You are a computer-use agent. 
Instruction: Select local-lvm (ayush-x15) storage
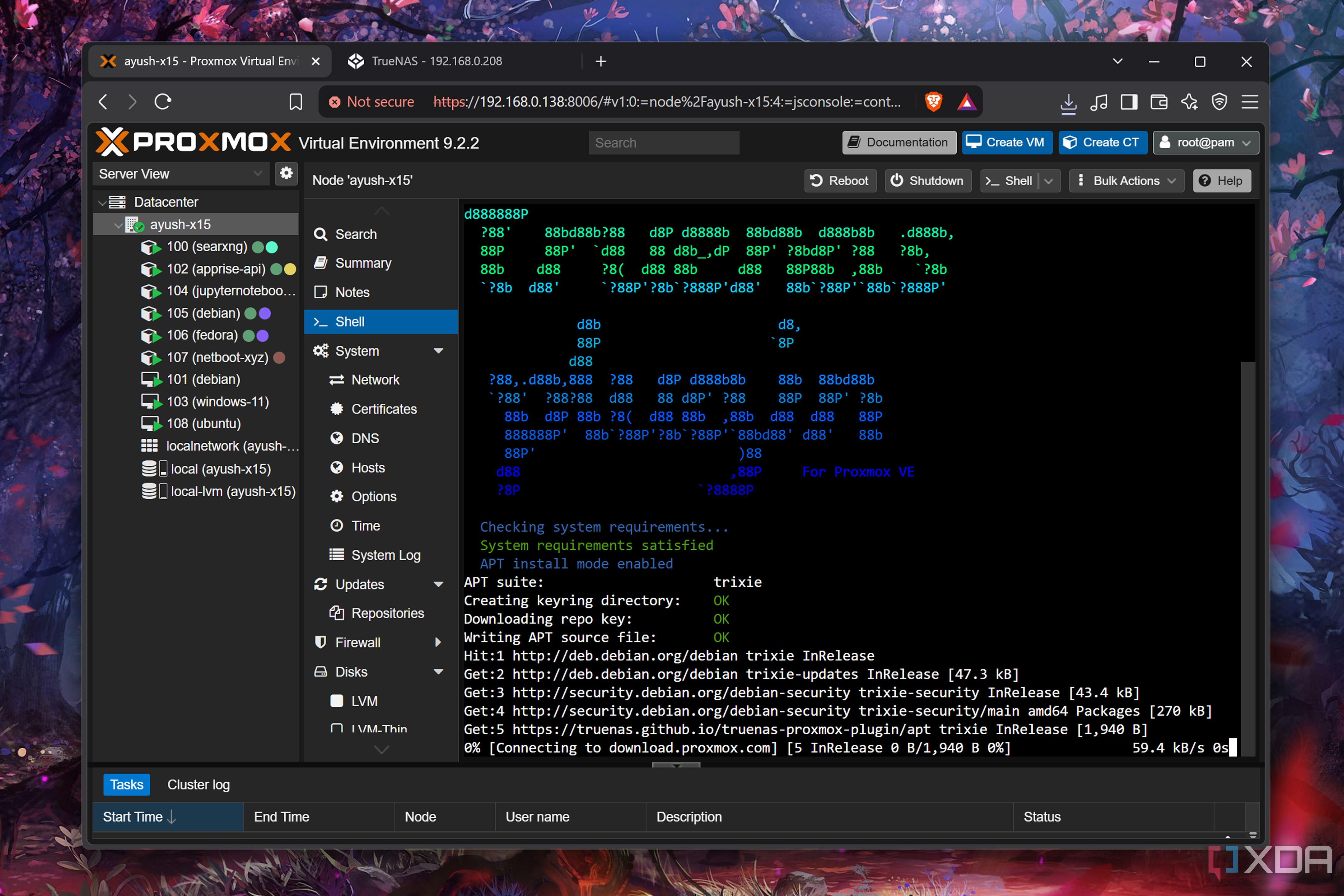[195, 492]
